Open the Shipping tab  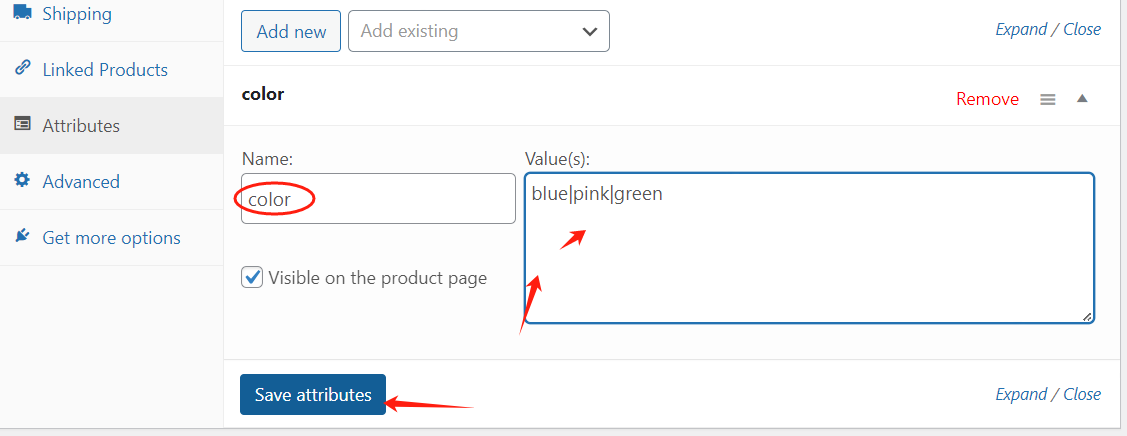pyautogui.click(x=77, y=14)
